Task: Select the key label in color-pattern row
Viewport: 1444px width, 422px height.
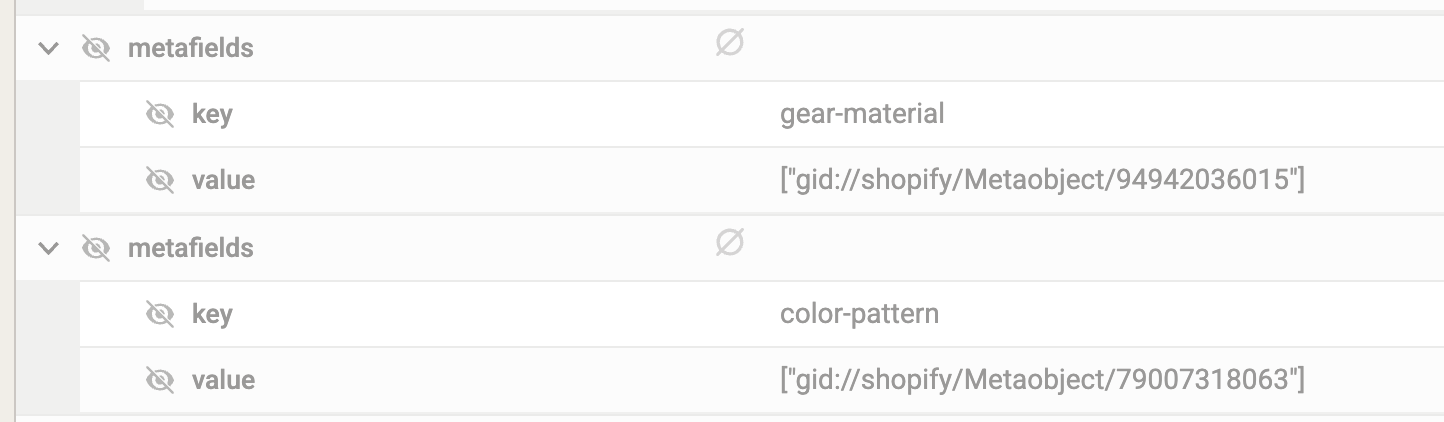Action: (x=212, y=314)
